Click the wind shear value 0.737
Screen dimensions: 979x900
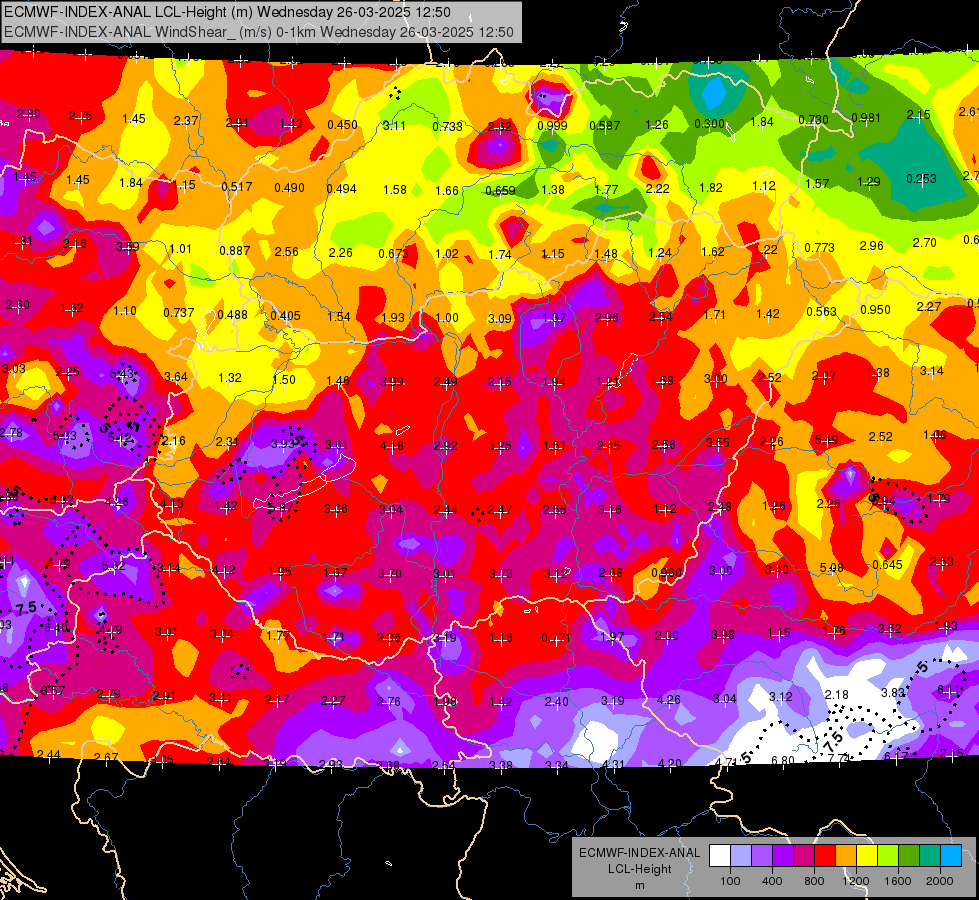179,312
